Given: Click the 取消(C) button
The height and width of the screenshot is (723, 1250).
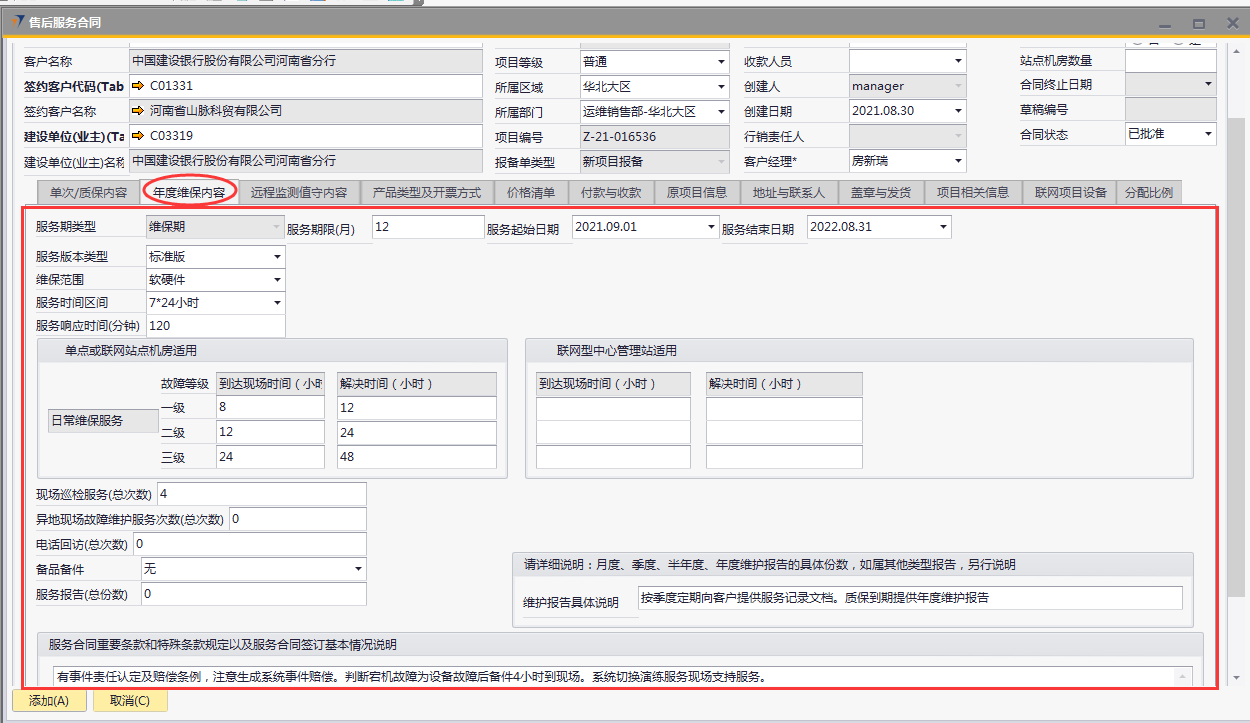Looking at the screenshot, I should (x=130, y=701).
